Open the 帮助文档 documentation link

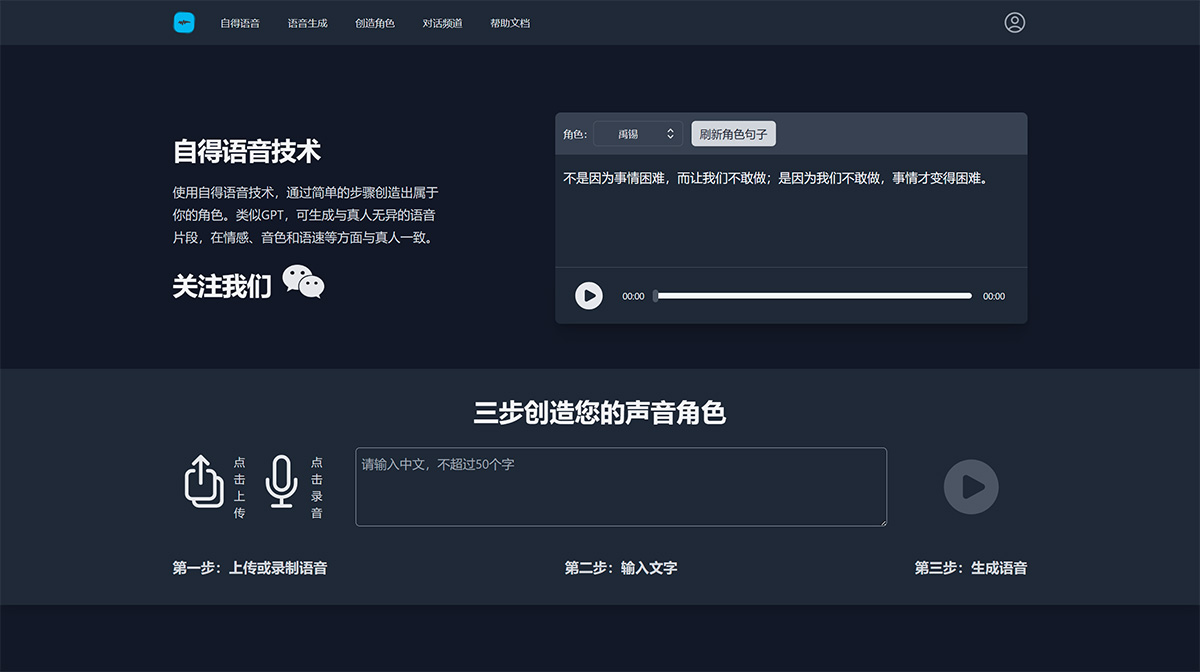(509, 22)
